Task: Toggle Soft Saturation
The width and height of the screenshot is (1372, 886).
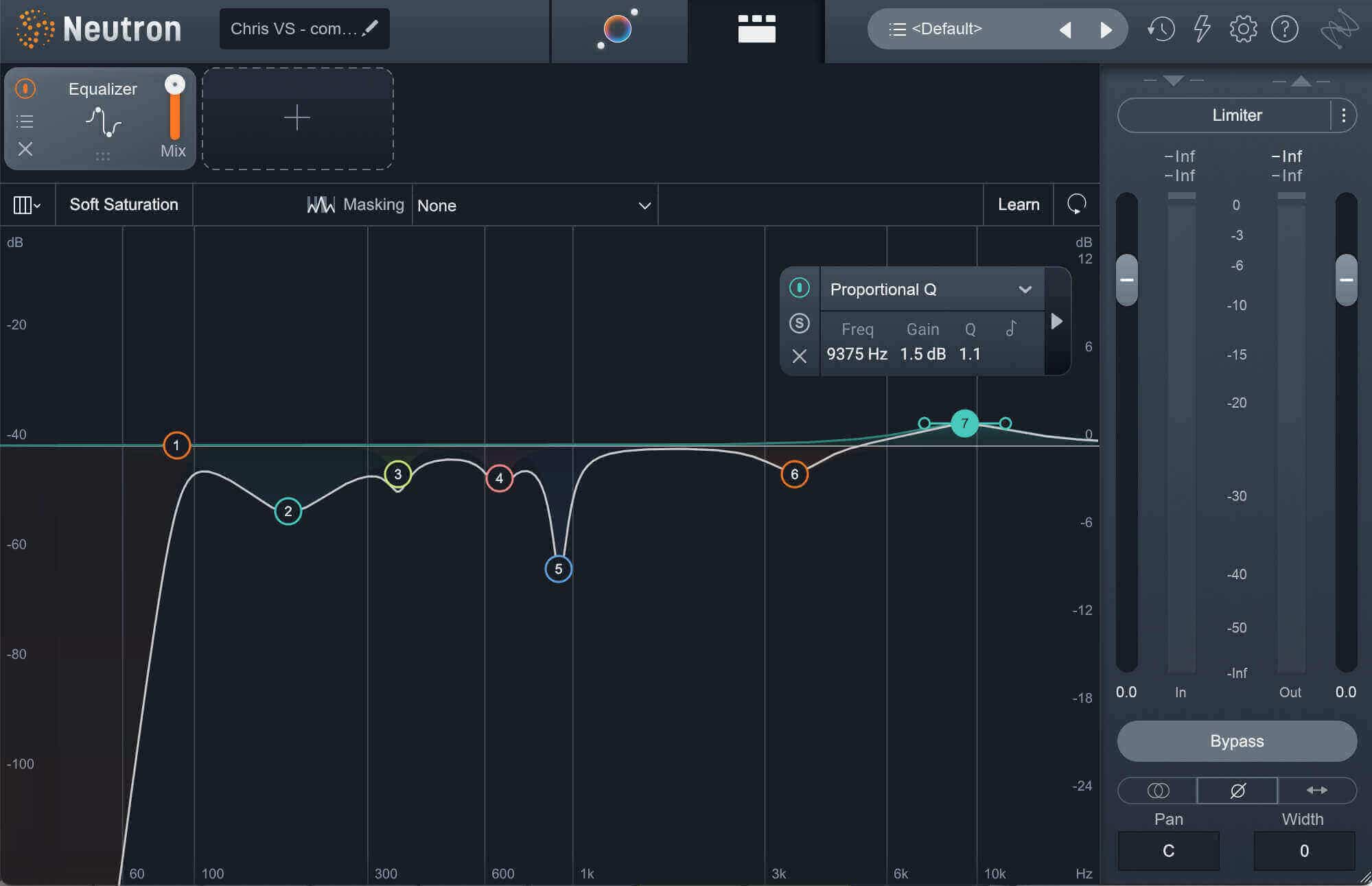Action: [124, 205]
